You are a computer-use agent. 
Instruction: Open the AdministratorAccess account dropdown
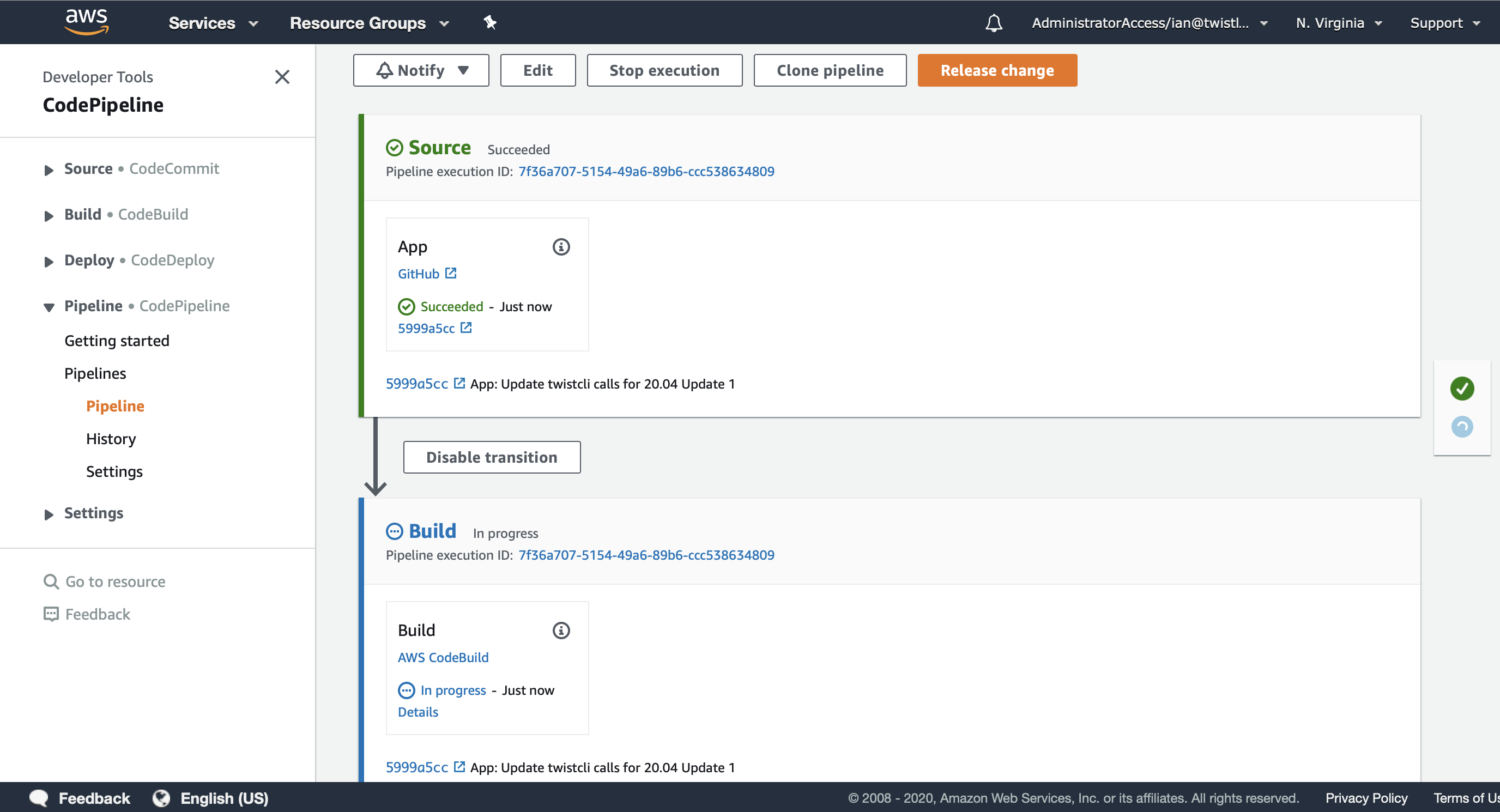tap(1150, 23)
